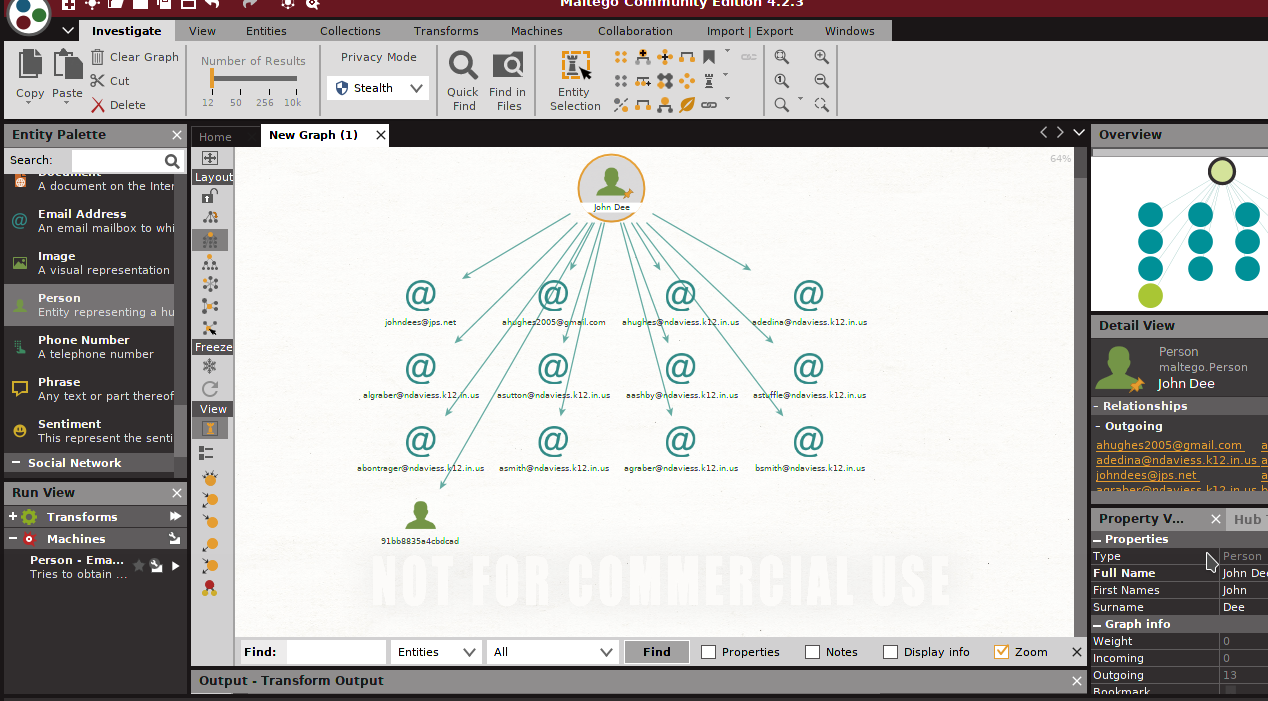
Task: Open johndees@jps.net outgoing link
Action: pyautogui.click(x=1146, y=475)
